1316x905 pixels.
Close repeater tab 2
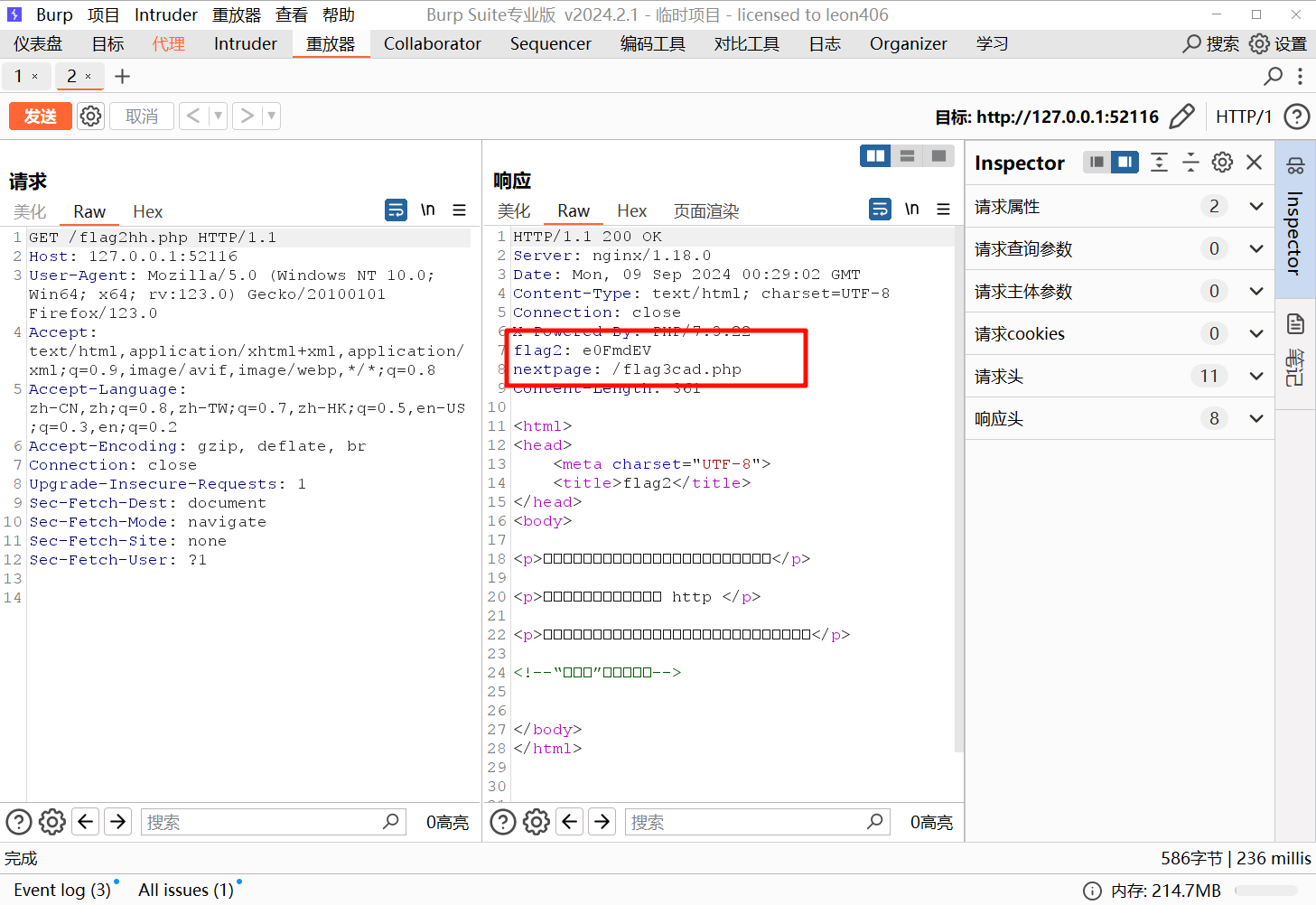88,77
